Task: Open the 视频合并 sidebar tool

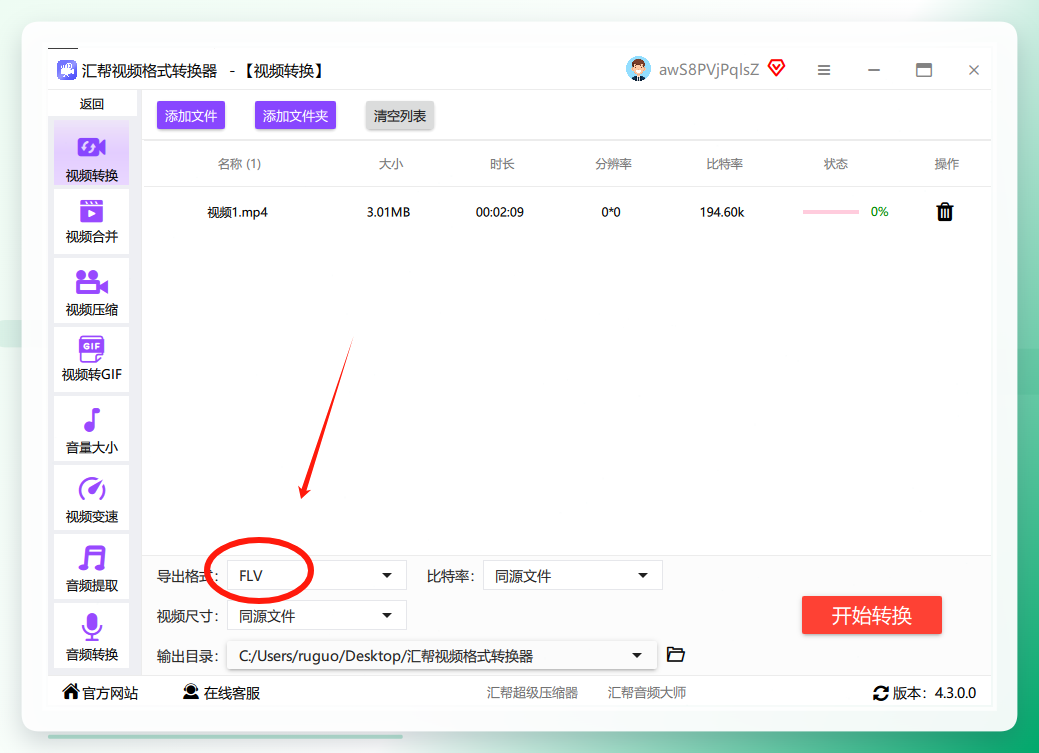Action: [x=91, y=221]
